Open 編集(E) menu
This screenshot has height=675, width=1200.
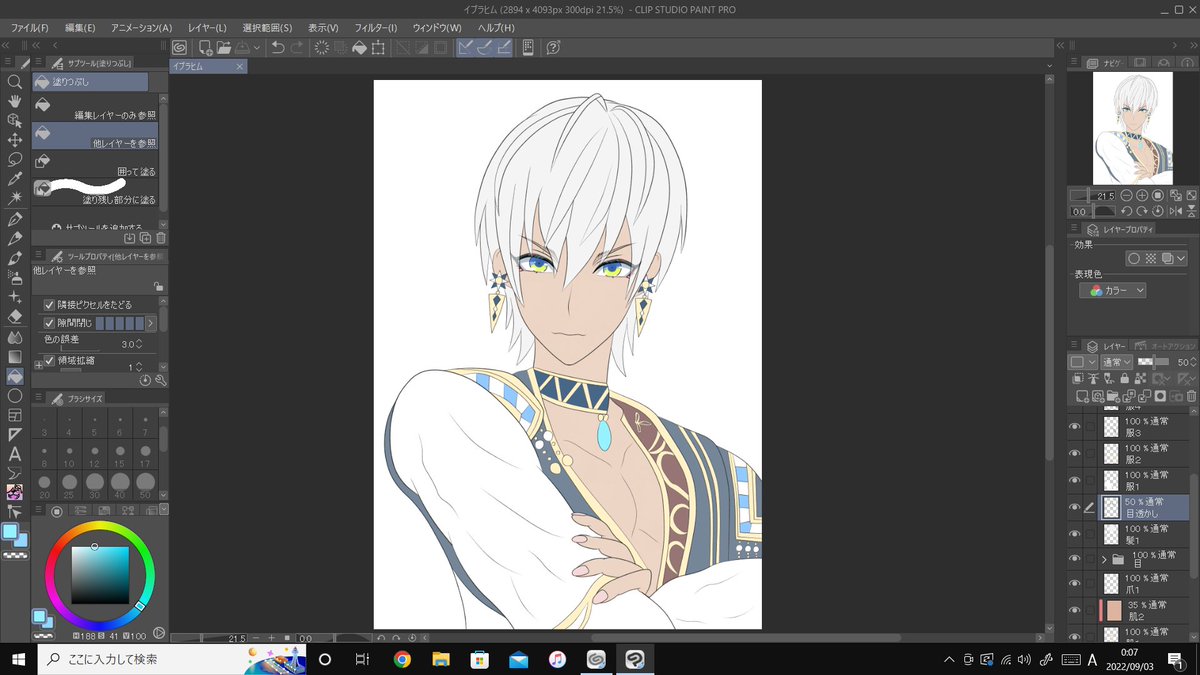(x=80, y=27)
